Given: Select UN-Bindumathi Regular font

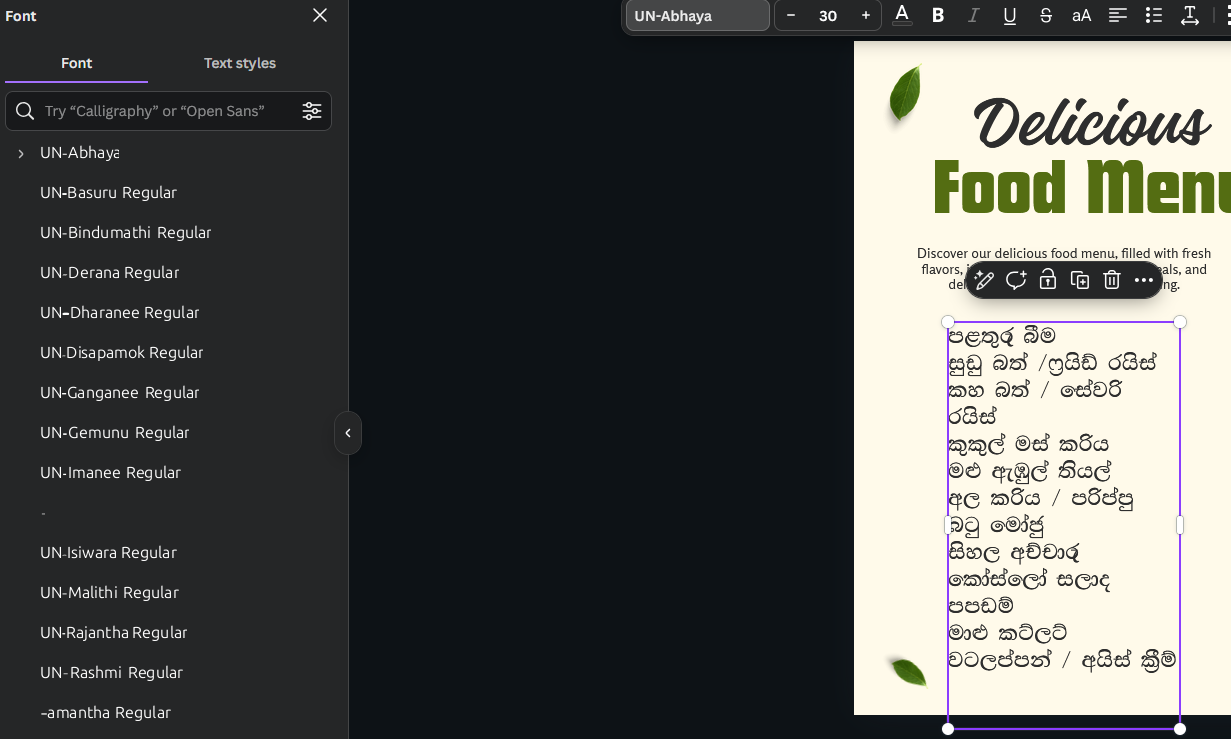Looking at the screenshot, I should point(126,233).
